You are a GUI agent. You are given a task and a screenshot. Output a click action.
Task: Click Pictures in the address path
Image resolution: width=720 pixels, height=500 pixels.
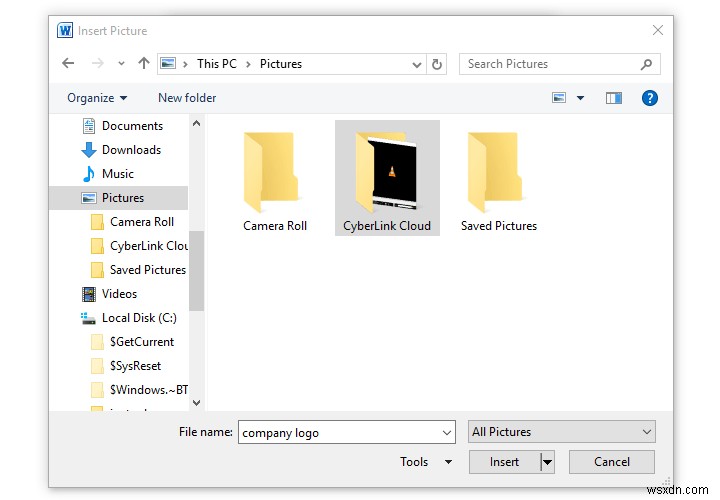(281, 63)
